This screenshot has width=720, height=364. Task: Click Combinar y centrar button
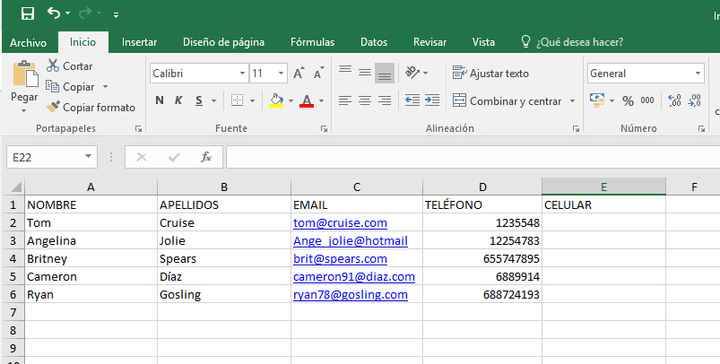click(507, 101)
